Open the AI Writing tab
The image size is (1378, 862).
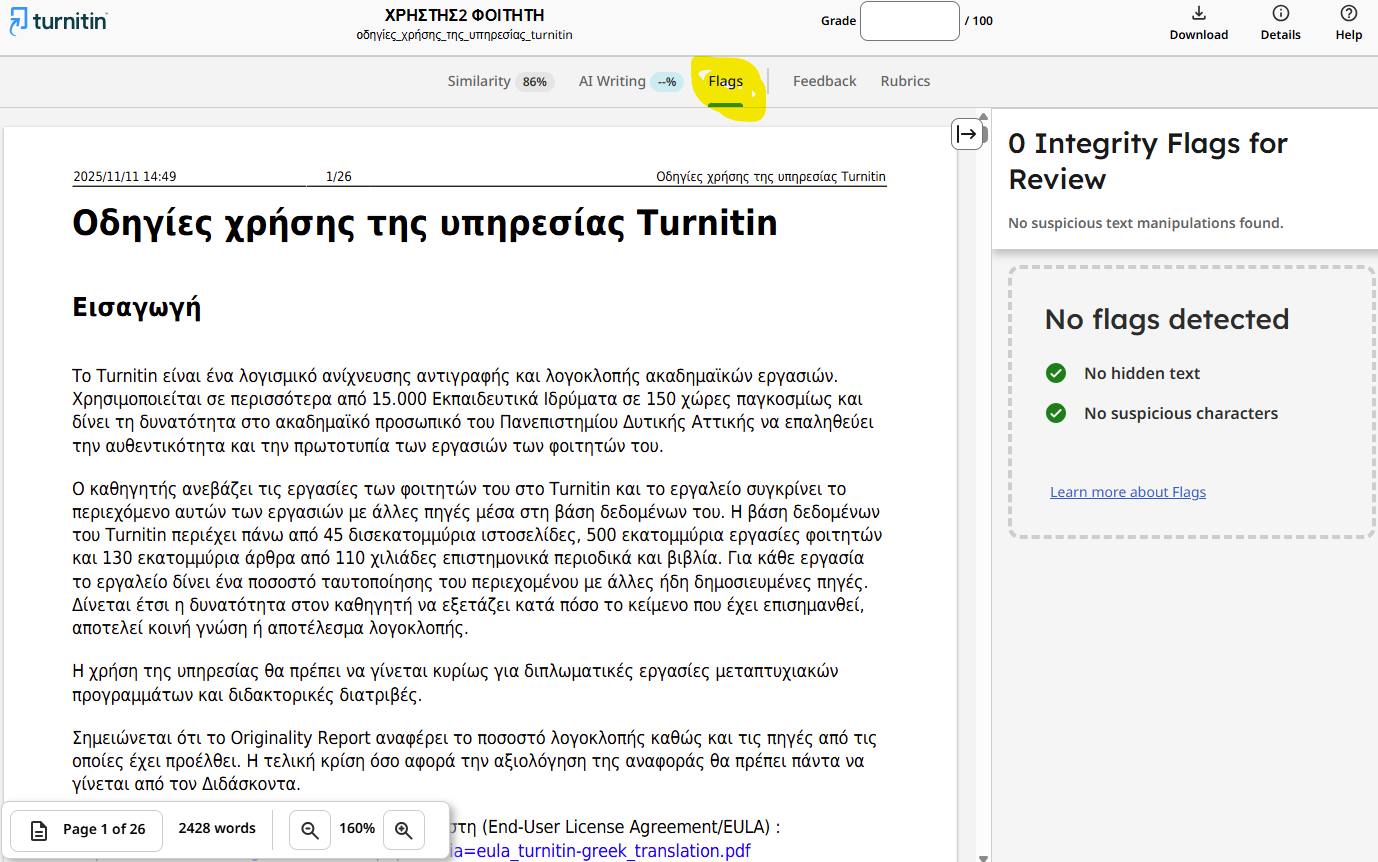(x=612, y=82)
